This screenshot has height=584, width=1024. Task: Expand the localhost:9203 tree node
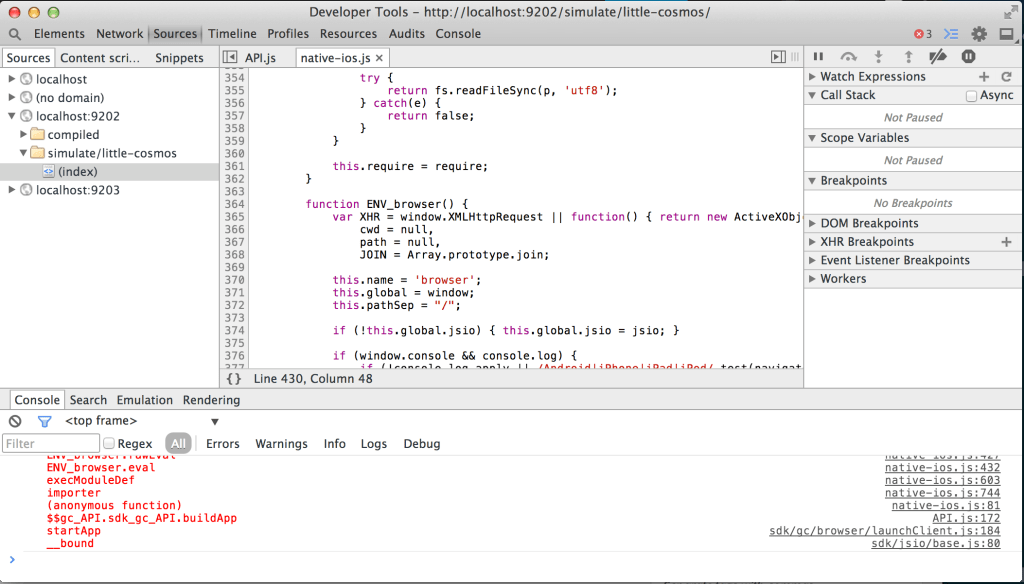tap(12, 190)
